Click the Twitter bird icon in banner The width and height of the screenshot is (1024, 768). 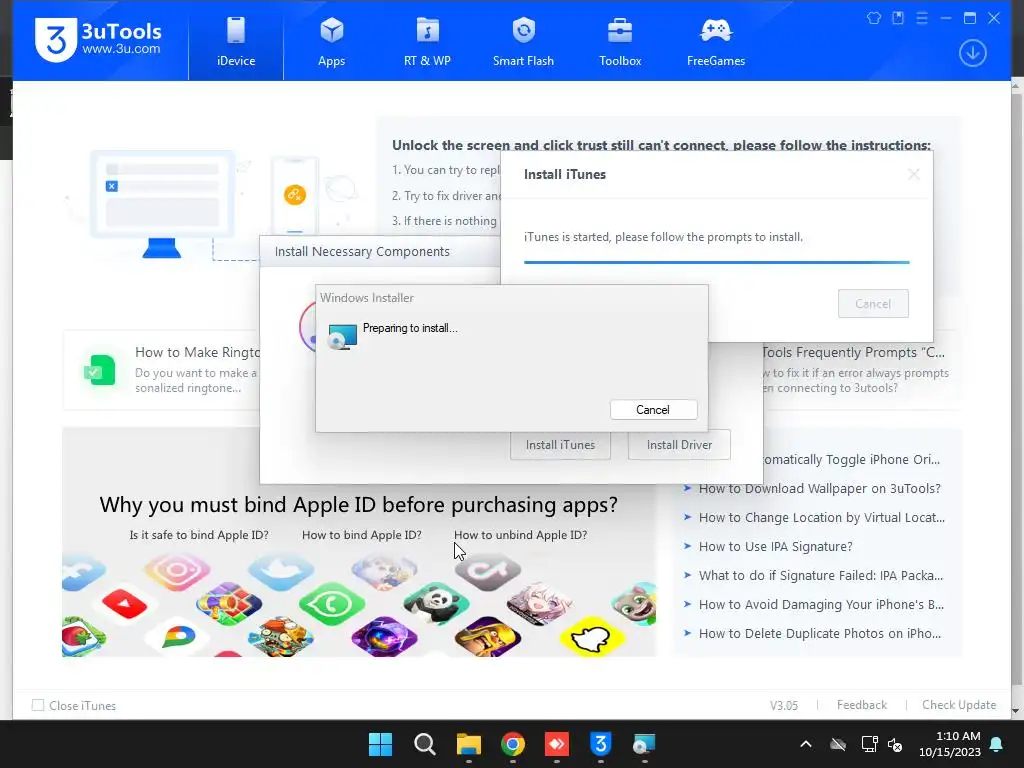click(x=281, y=571)
